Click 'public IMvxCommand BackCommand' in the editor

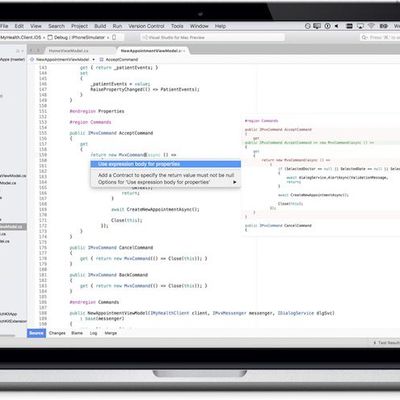pos(108,275)
